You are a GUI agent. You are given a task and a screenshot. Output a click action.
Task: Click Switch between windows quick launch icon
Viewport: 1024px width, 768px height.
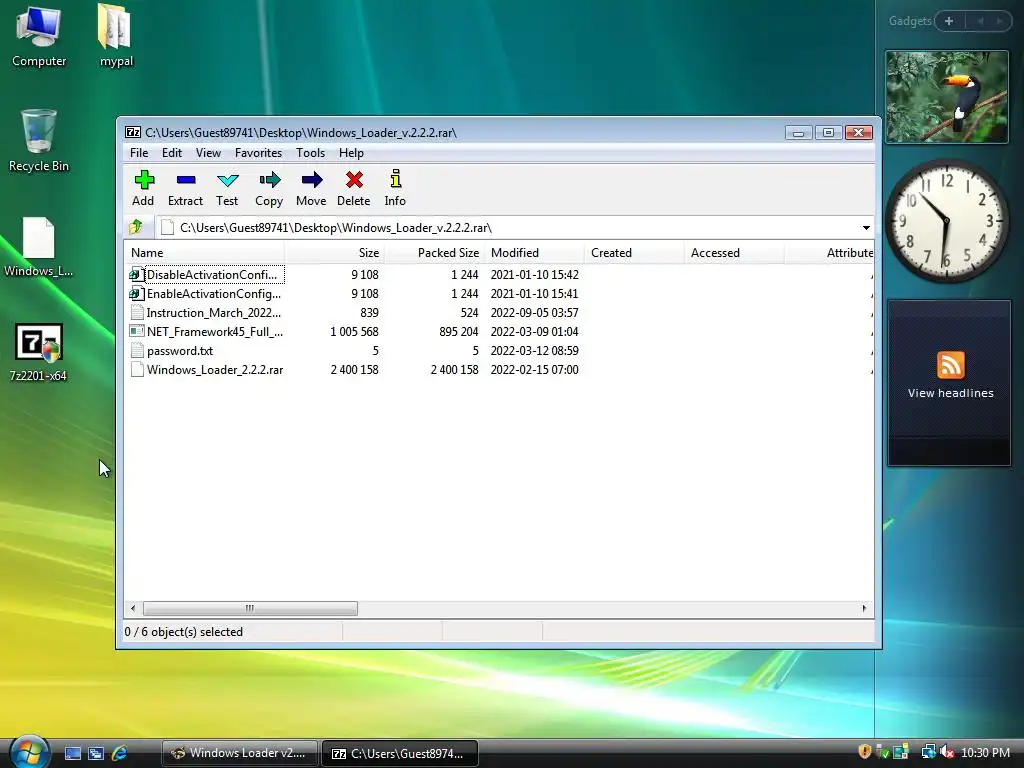click(96, 754)
